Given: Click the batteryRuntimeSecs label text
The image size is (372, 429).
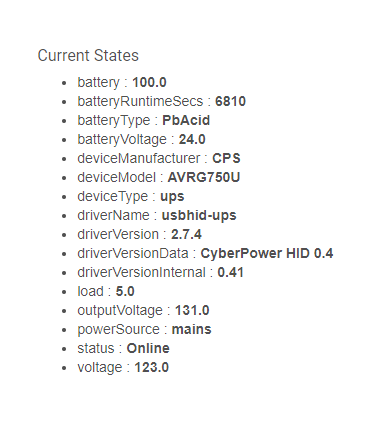Looking at the screenshot, I should point(140,101).
